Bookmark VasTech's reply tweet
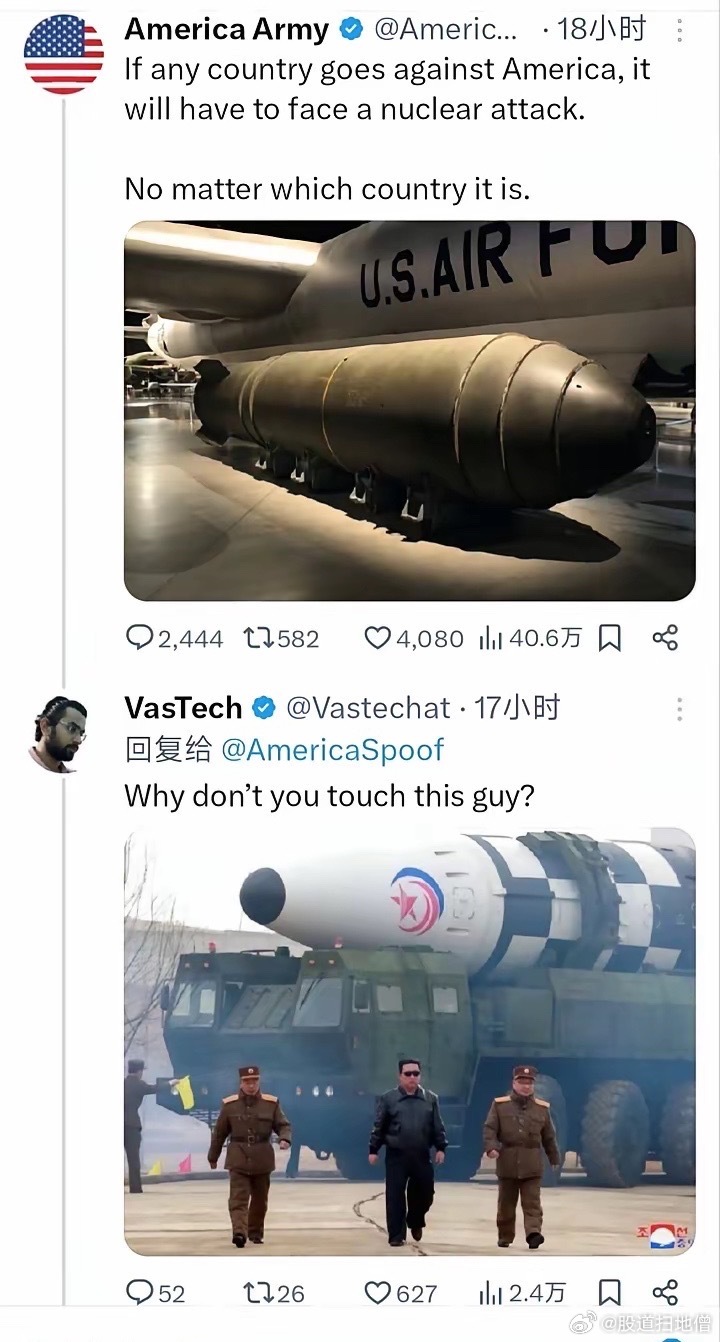 (610, 1292)
